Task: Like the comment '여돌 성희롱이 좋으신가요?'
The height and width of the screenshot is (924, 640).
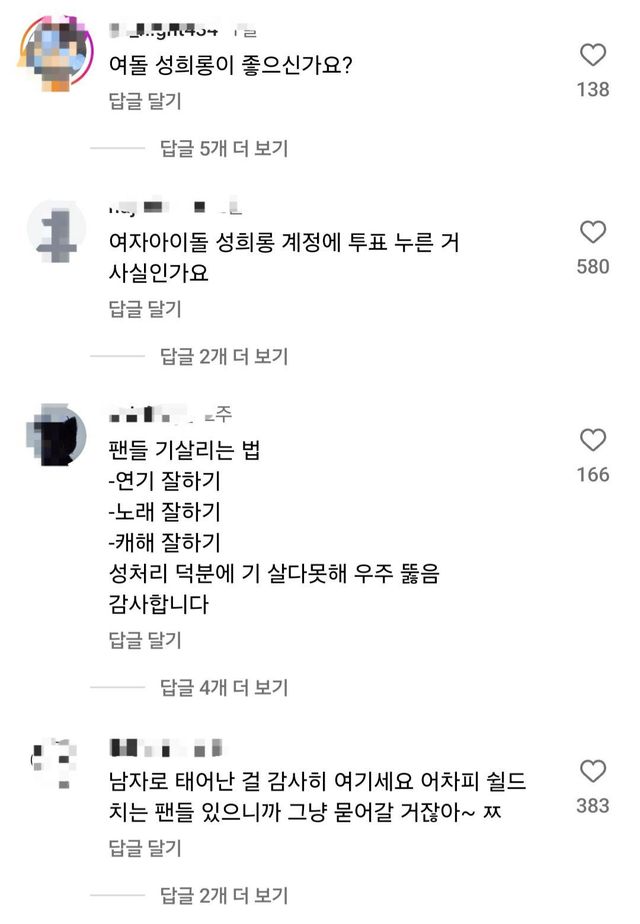Action: 593,55
